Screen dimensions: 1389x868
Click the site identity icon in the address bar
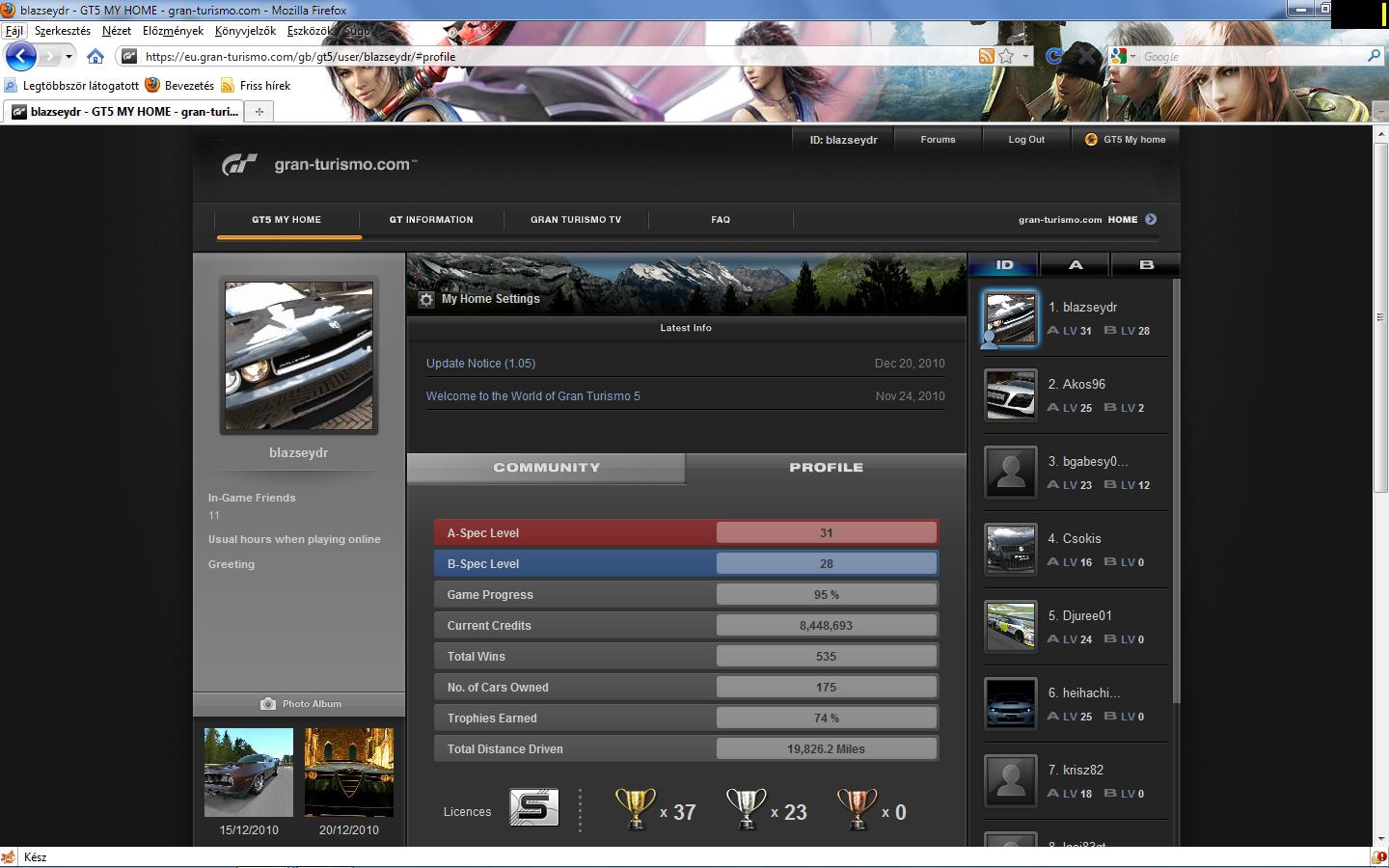tap(129, 56)
